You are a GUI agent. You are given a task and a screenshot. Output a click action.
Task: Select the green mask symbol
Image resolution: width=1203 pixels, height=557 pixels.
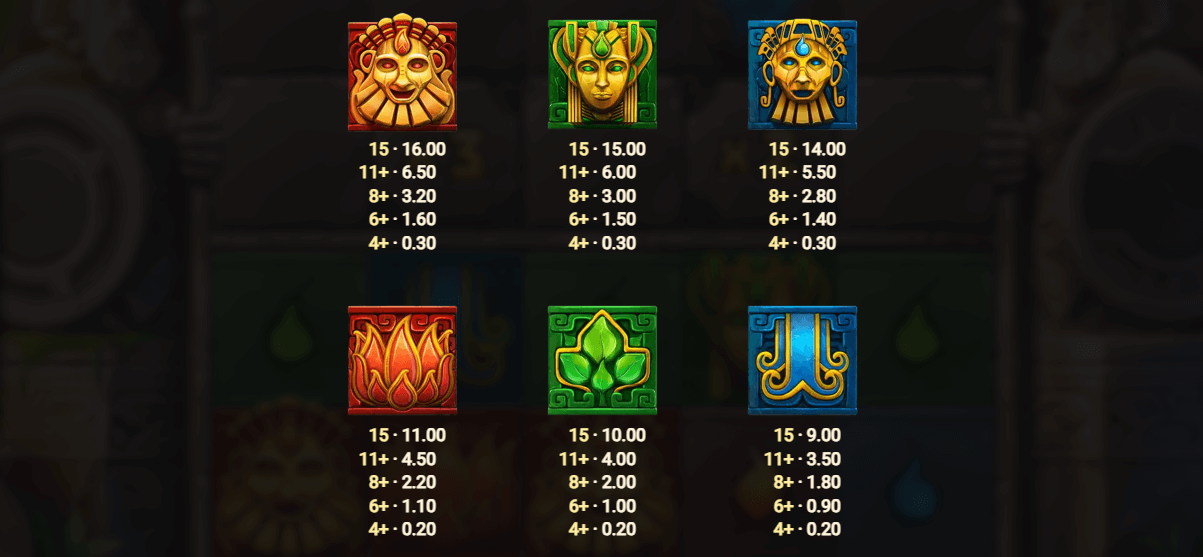pos(602,75)
